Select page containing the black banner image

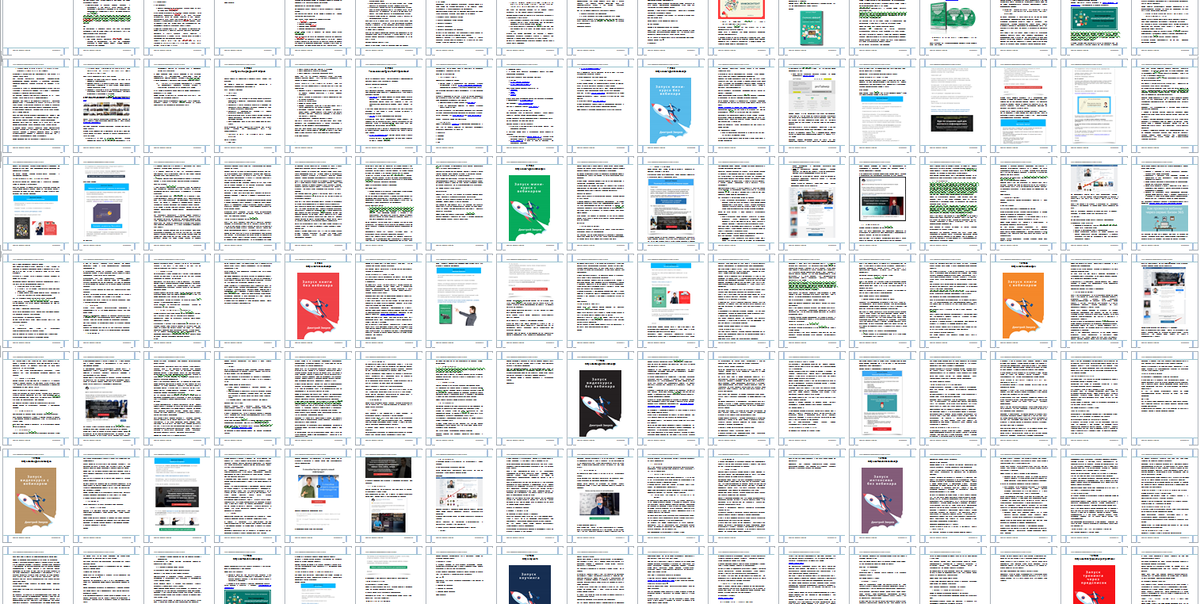pyautogui.click(x=952, y=105)
